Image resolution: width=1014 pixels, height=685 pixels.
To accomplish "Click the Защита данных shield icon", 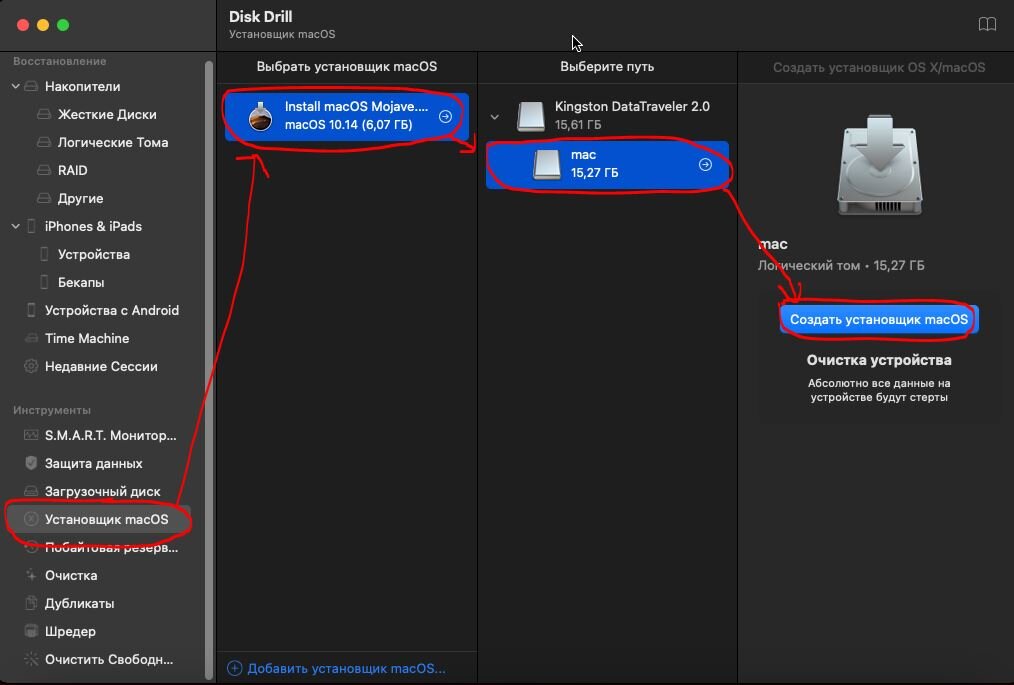I will tap(31, 463).
